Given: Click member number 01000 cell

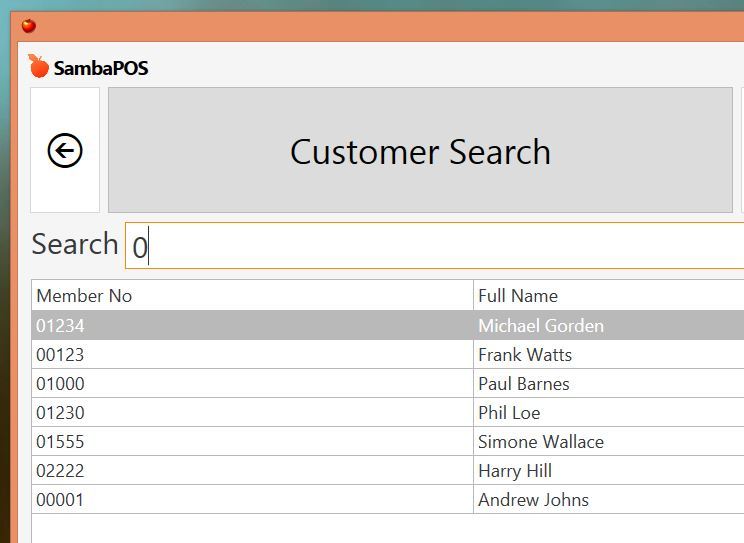Looking at the screenshot, I should click(252, 384).
